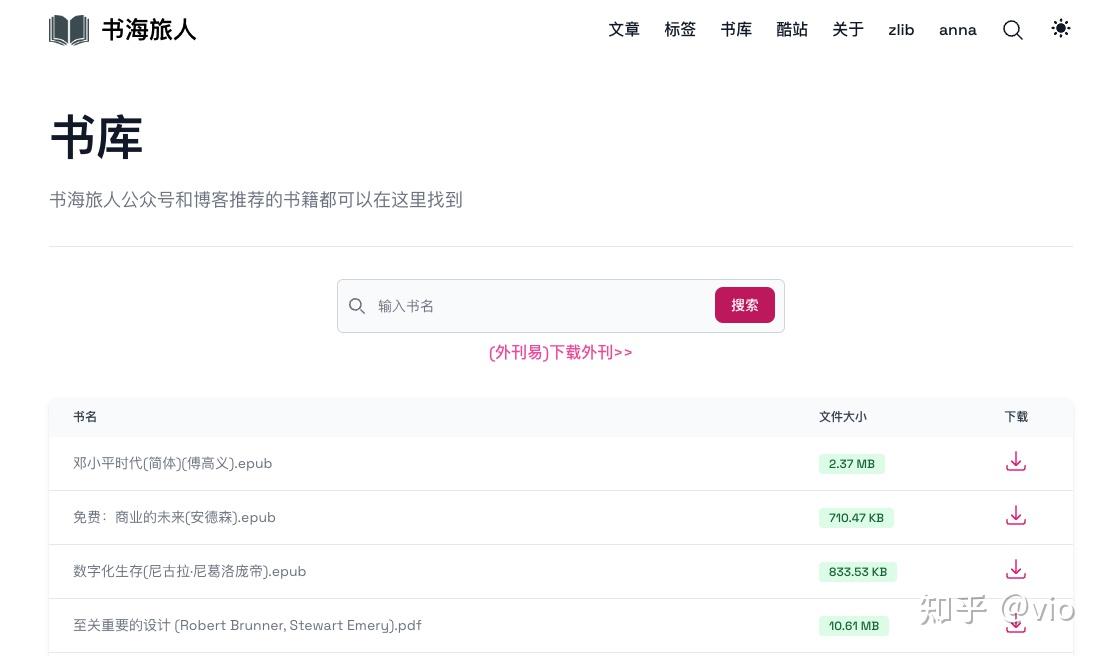Click the 书海旅人 site title

[149, 30]
